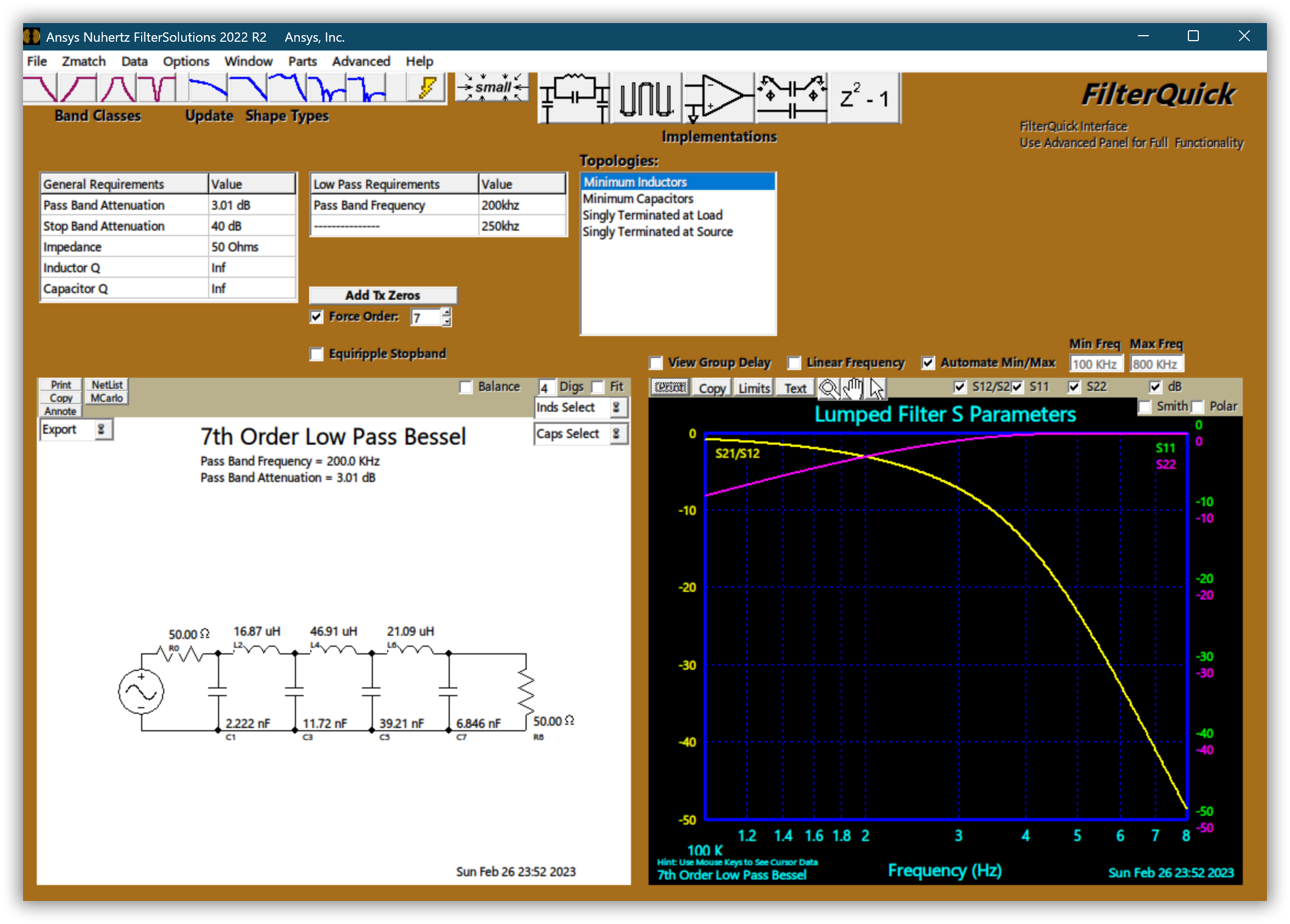Choose the flat Butterworth-style shape type icon
The height and width of the screenshot is (924, 1290).
pyautogui.click(x=248, y=88)
